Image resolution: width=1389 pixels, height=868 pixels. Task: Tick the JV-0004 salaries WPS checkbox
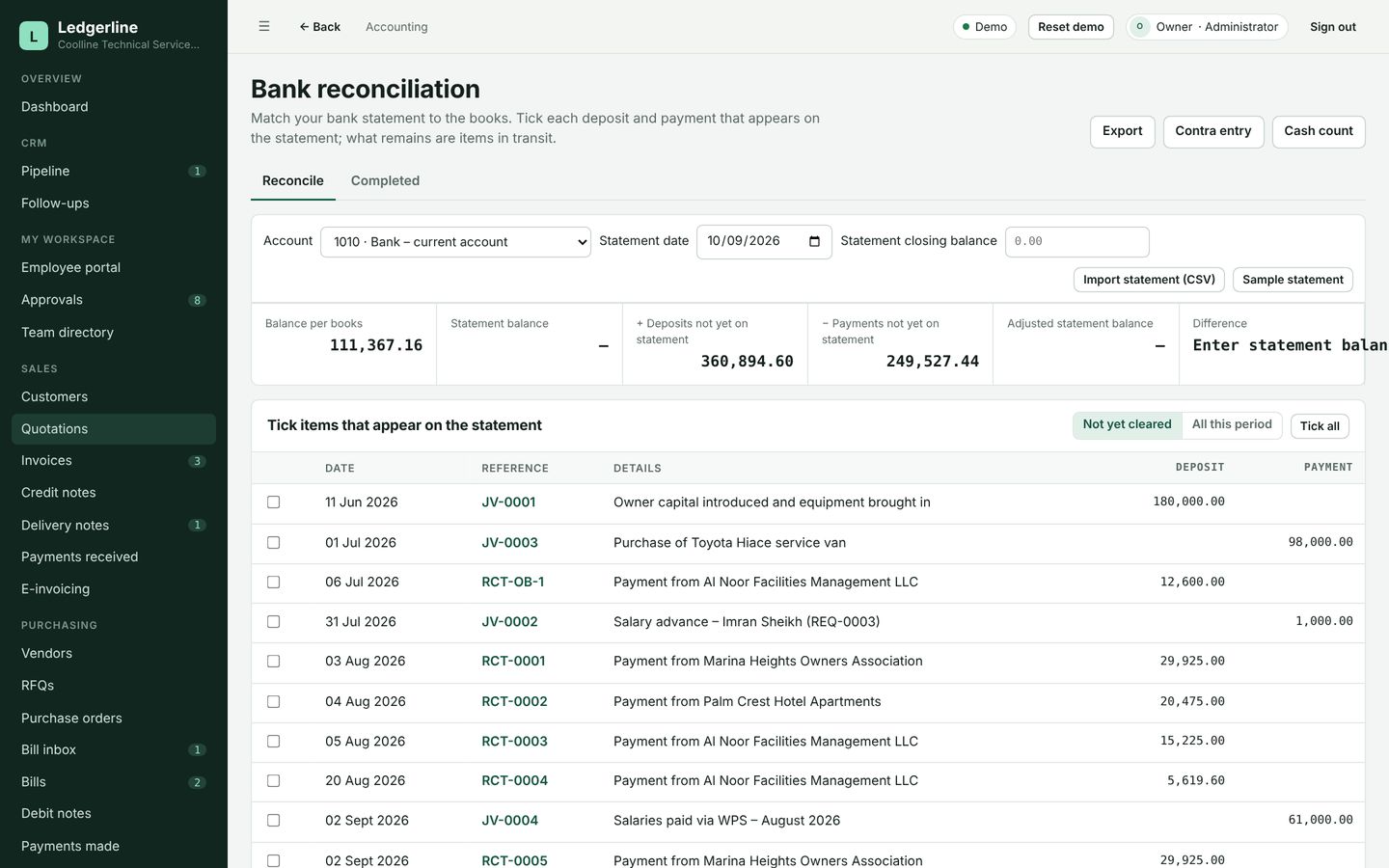[274, 821]
